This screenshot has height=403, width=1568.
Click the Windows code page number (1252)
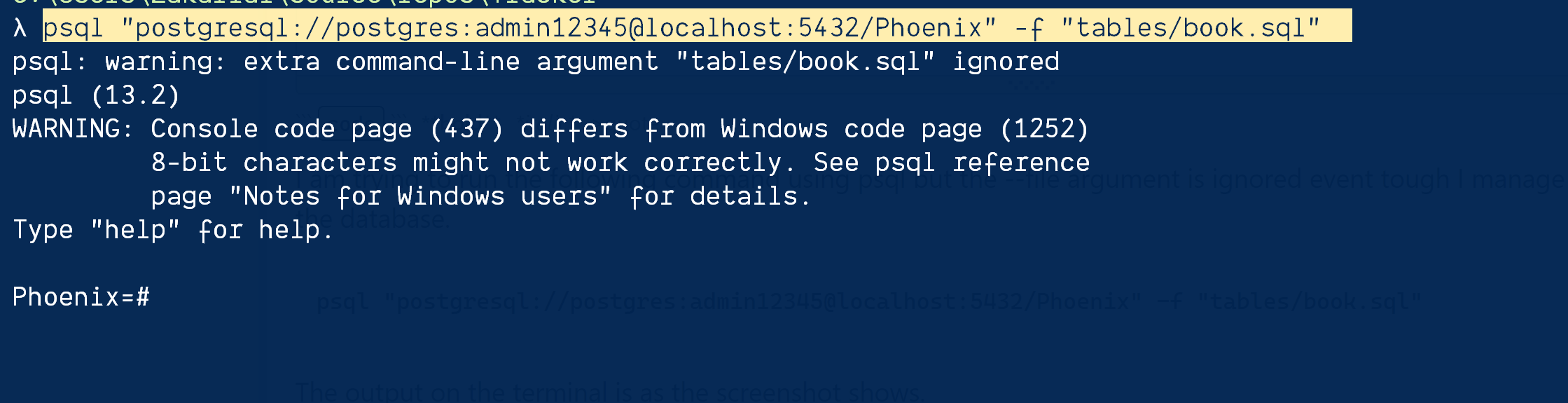pyautogui.click(x=1045, y=129)
